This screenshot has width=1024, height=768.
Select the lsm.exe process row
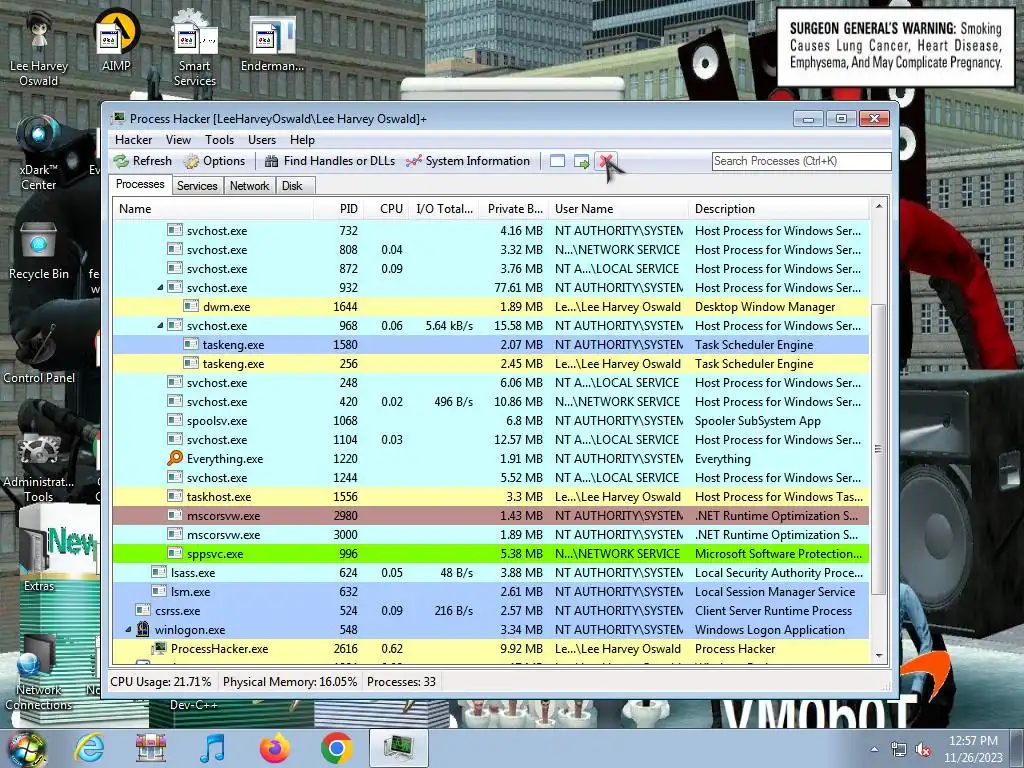[x=491, y=592]
